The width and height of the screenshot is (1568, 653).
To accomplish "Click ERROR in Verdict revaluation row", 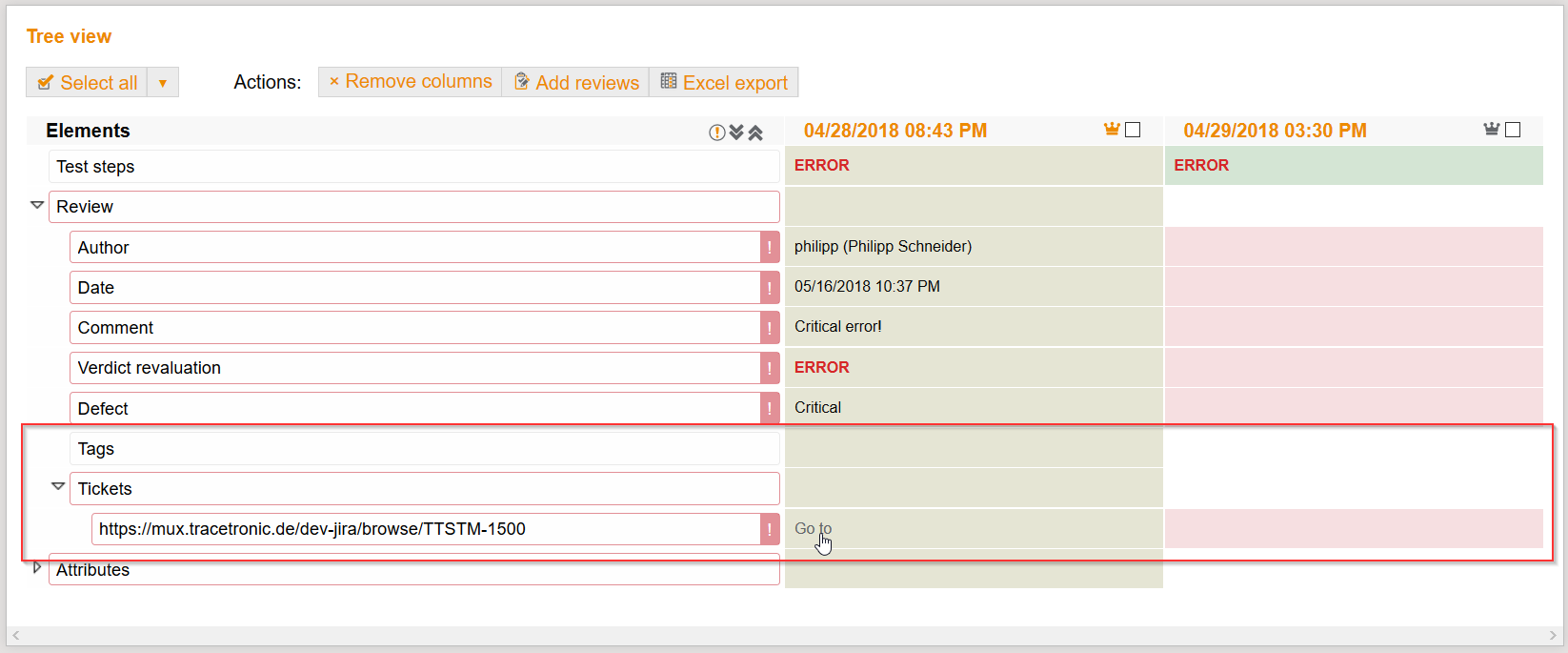I will (x=821, y=367).
